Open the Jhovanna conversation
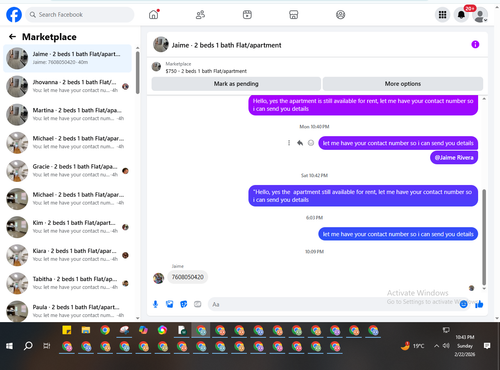 pyautogui.click(x=68, y=86)
